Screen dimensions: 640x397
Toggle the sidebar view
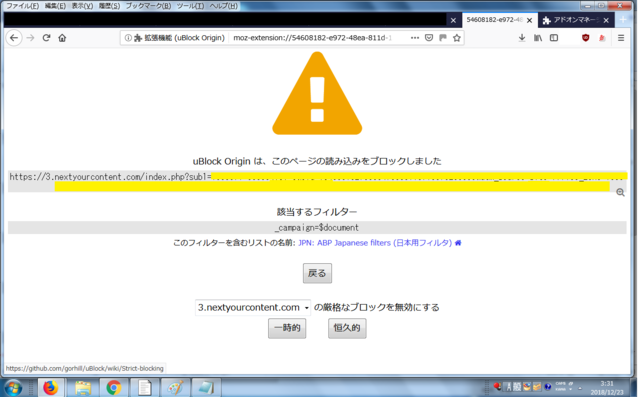point(554,38)
